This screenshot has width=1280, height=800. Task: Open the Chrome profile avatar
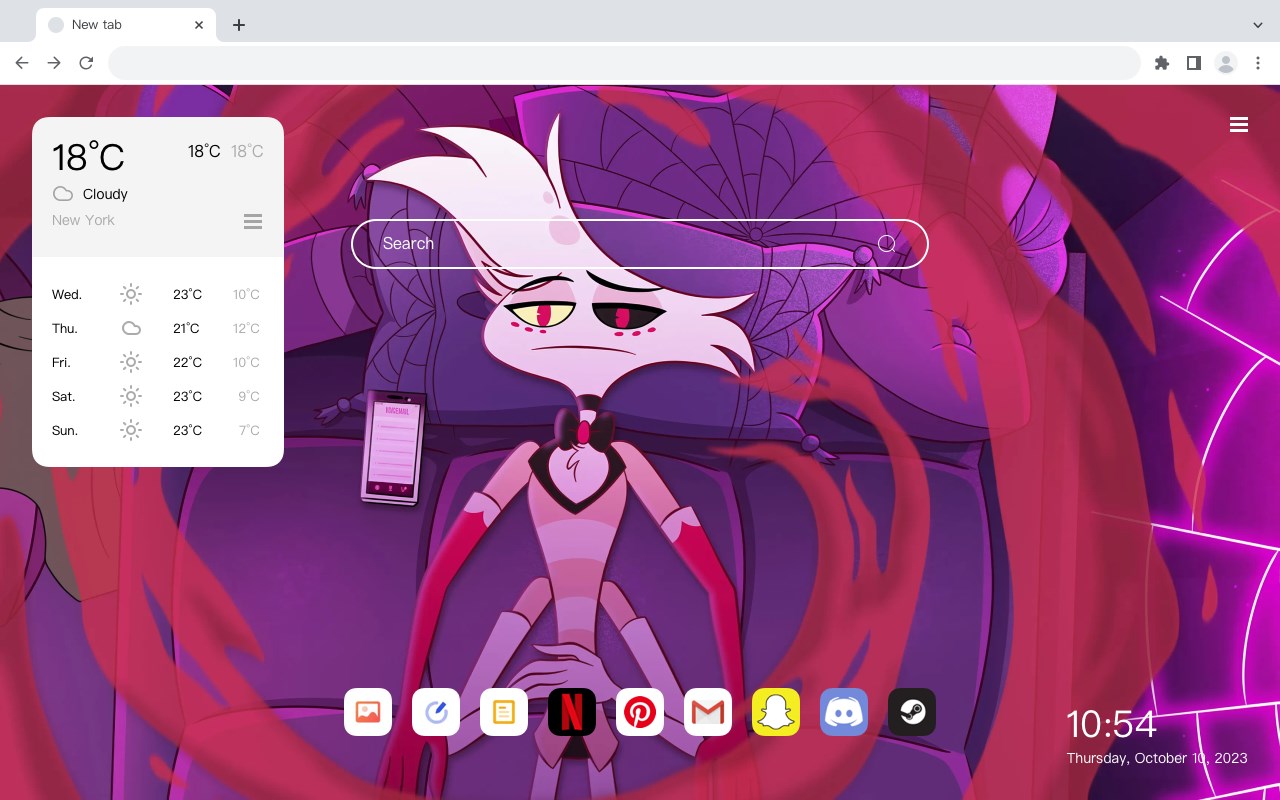1226,63
